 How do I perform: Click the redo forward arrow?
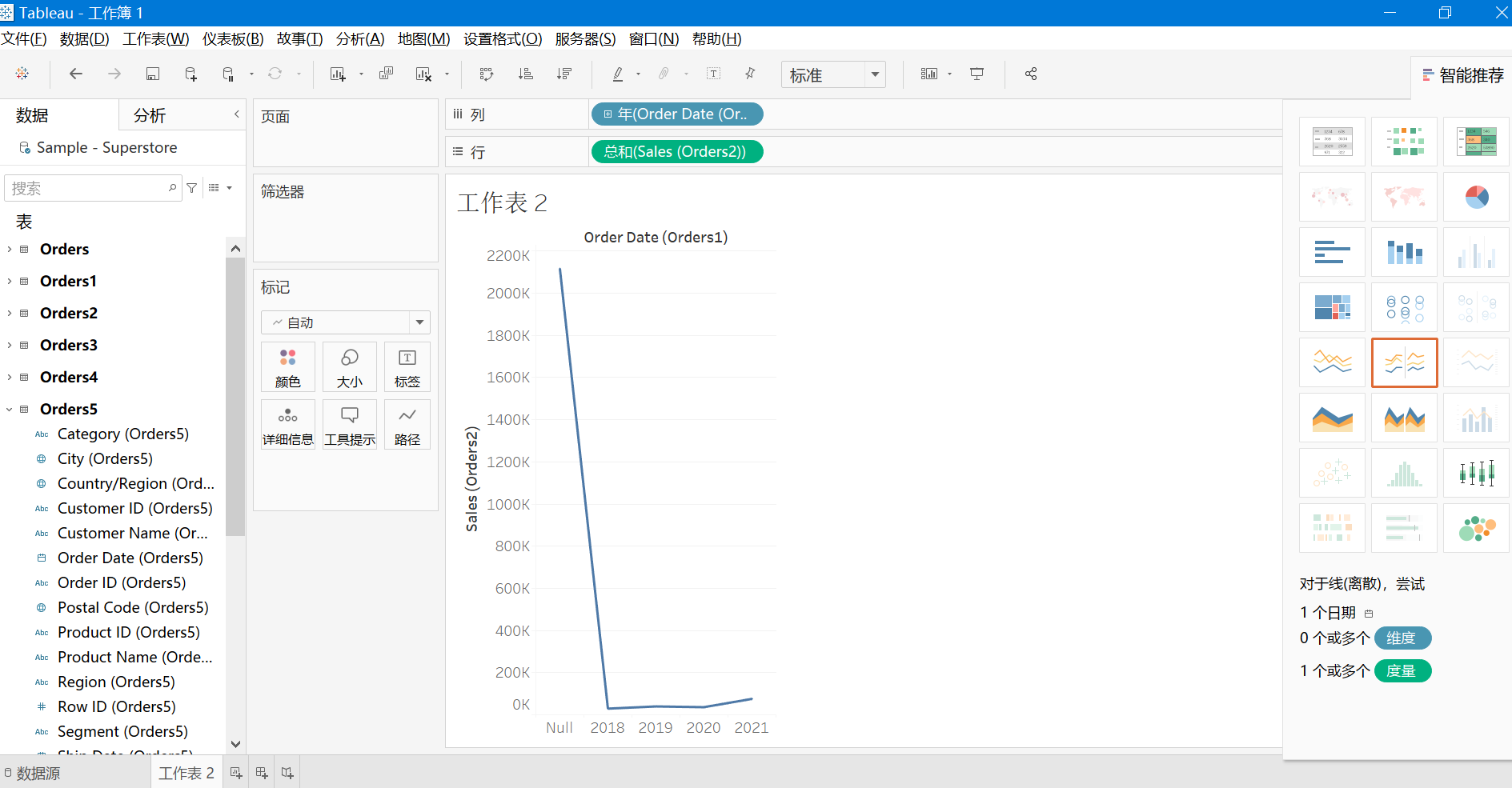(114, 74)
